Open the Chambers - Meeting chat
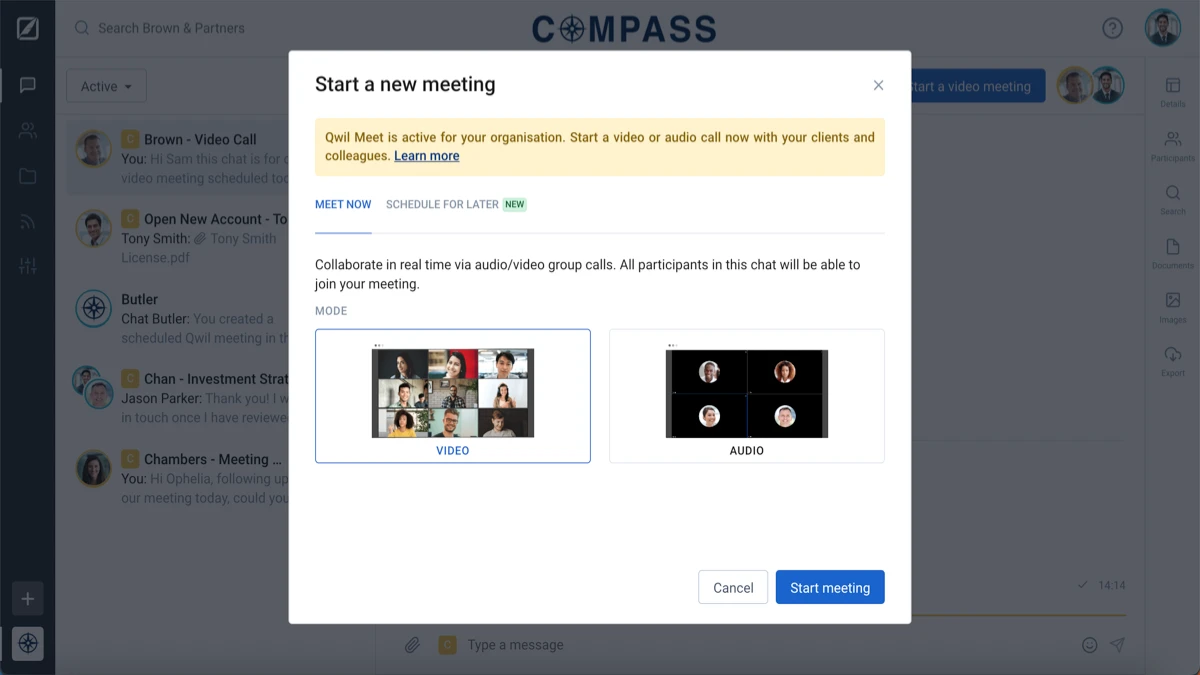The image size is (1200, 675). click(x=177, y=478)
